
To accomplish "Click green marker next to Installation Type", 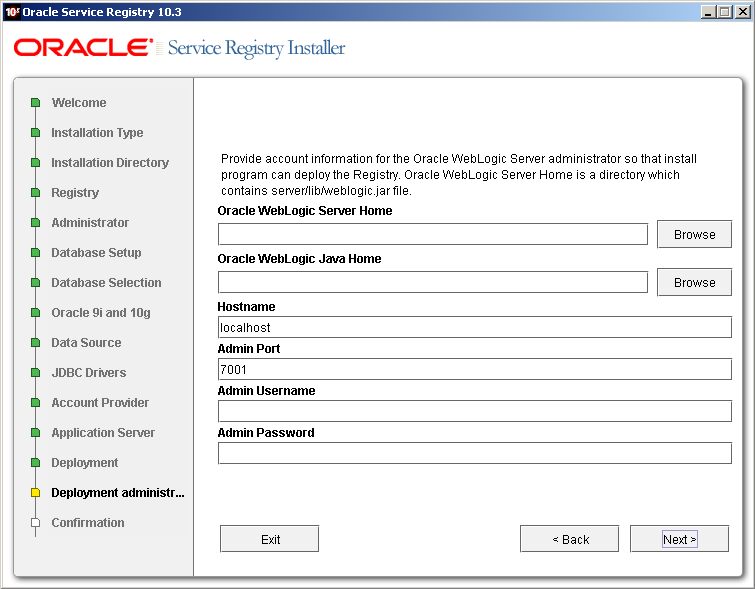I will tap(35, 132).
